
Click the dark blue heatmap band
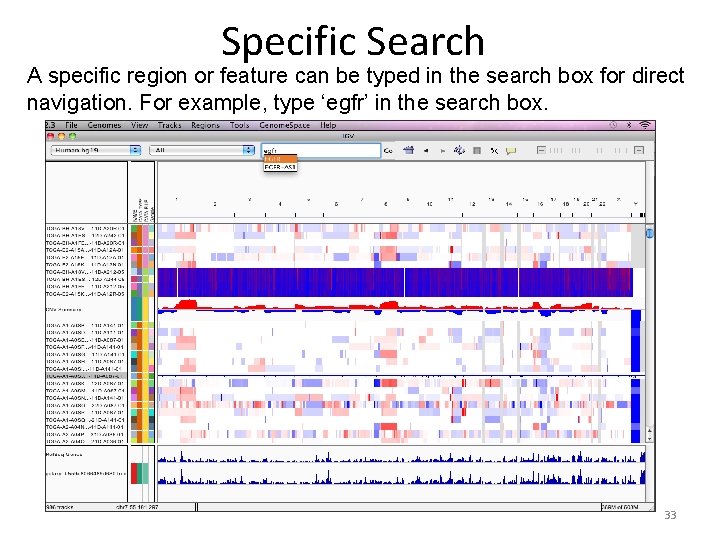point(395,282)
